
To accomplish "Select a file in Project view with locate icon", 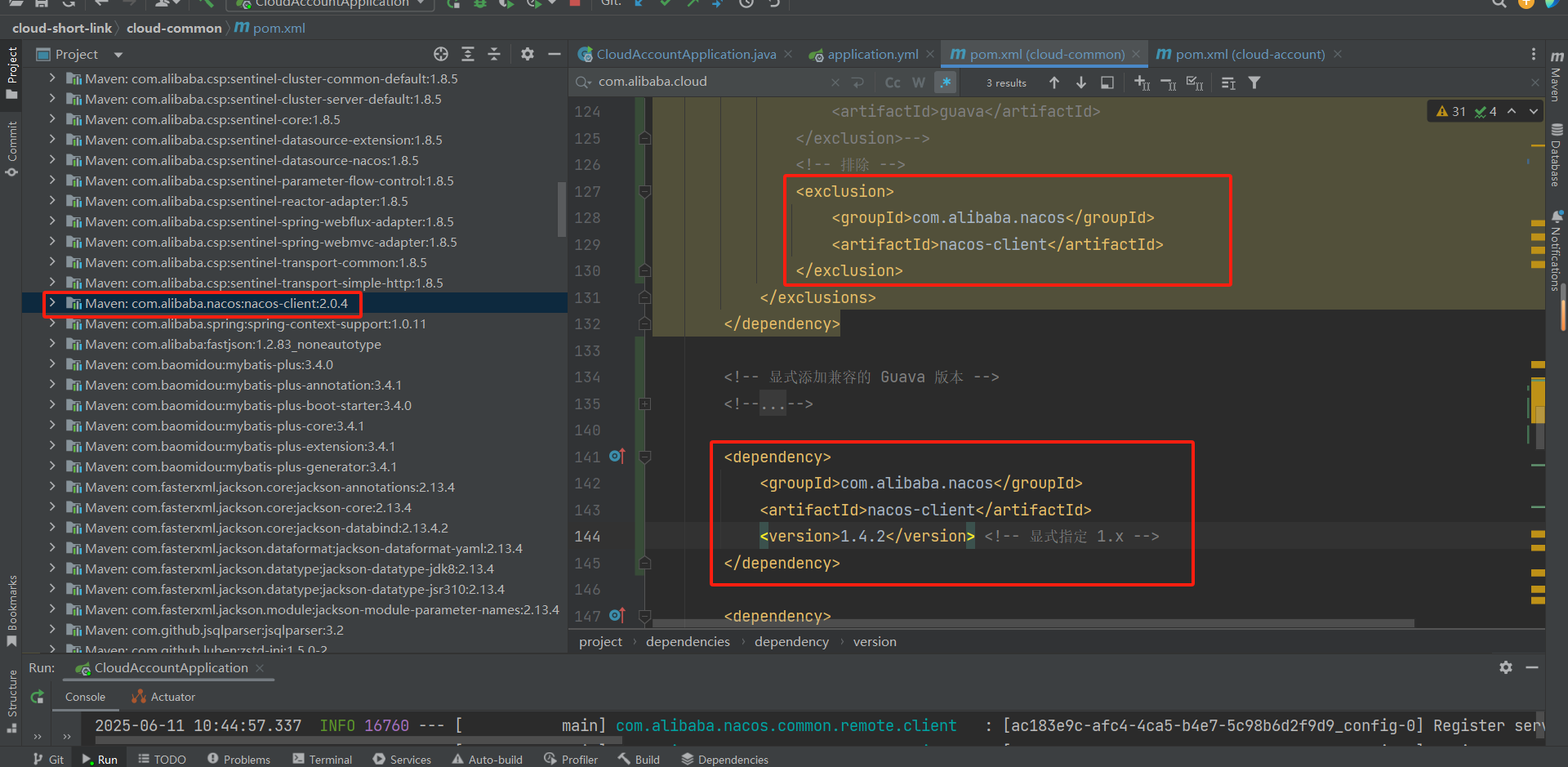I will (x=441, y=54).
